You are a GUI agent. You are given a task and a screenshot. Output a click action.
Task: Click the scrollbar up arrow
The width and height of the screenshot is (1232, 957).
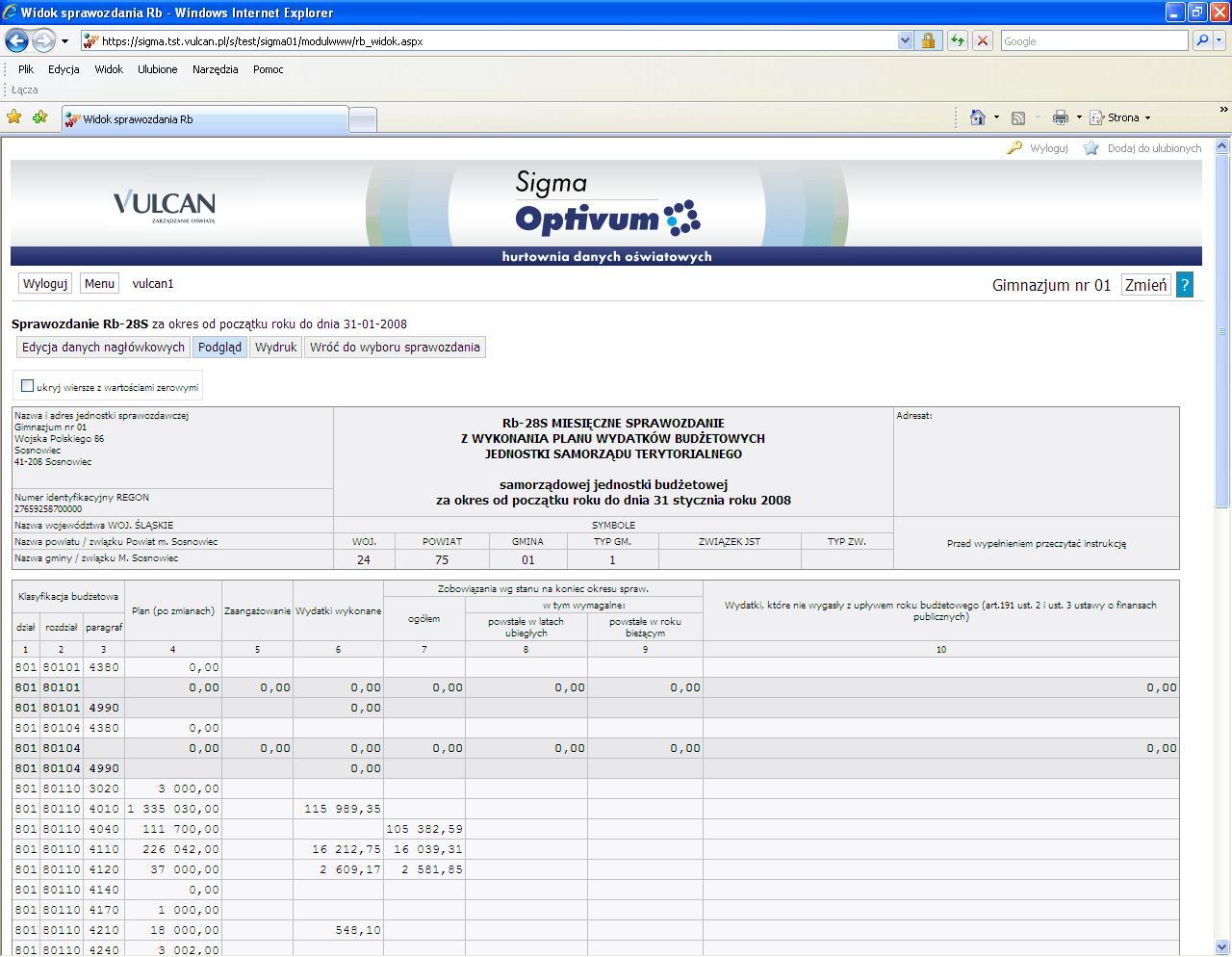pyautogui.click(x=1222, y=146)
